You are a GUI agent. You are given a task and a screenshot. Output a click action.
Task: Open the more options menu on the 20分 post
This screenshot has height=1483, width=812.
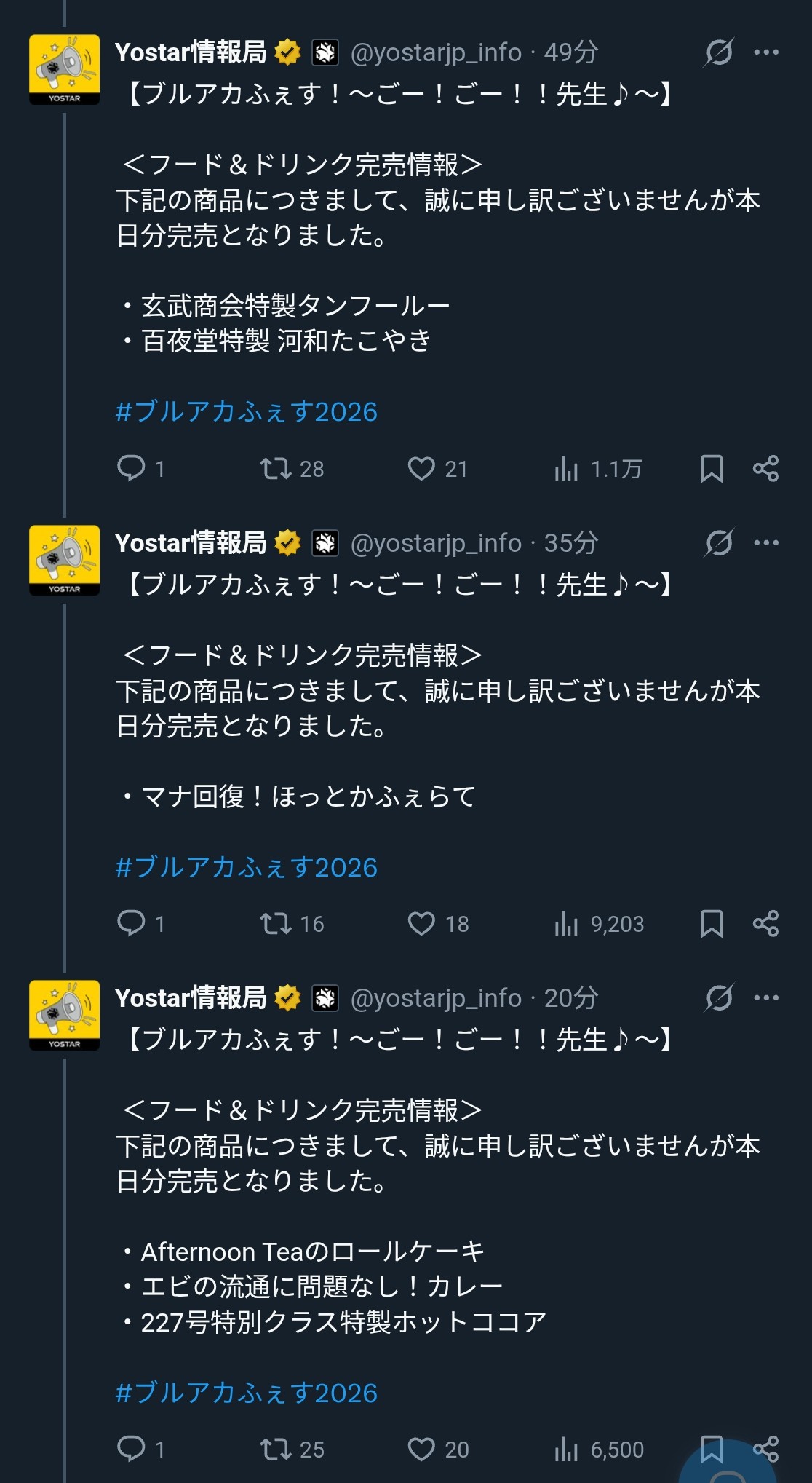766,998
